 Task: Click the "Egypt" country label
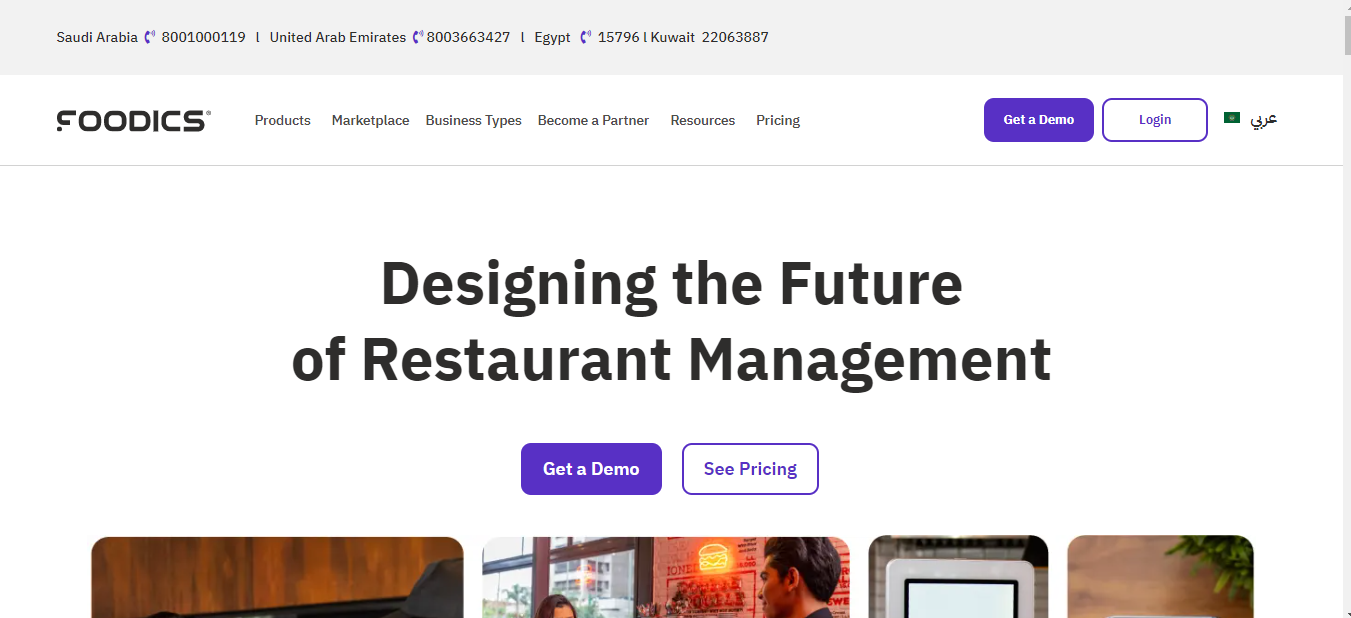point(552,37)
